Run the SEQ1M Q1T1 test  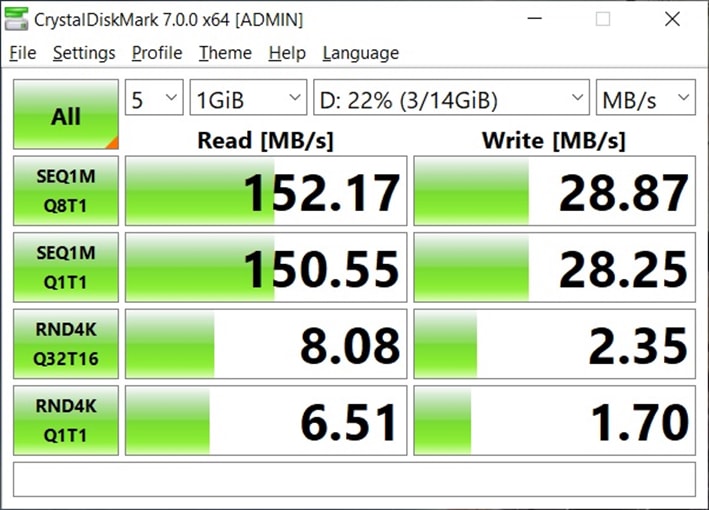(x=66, y=269)
